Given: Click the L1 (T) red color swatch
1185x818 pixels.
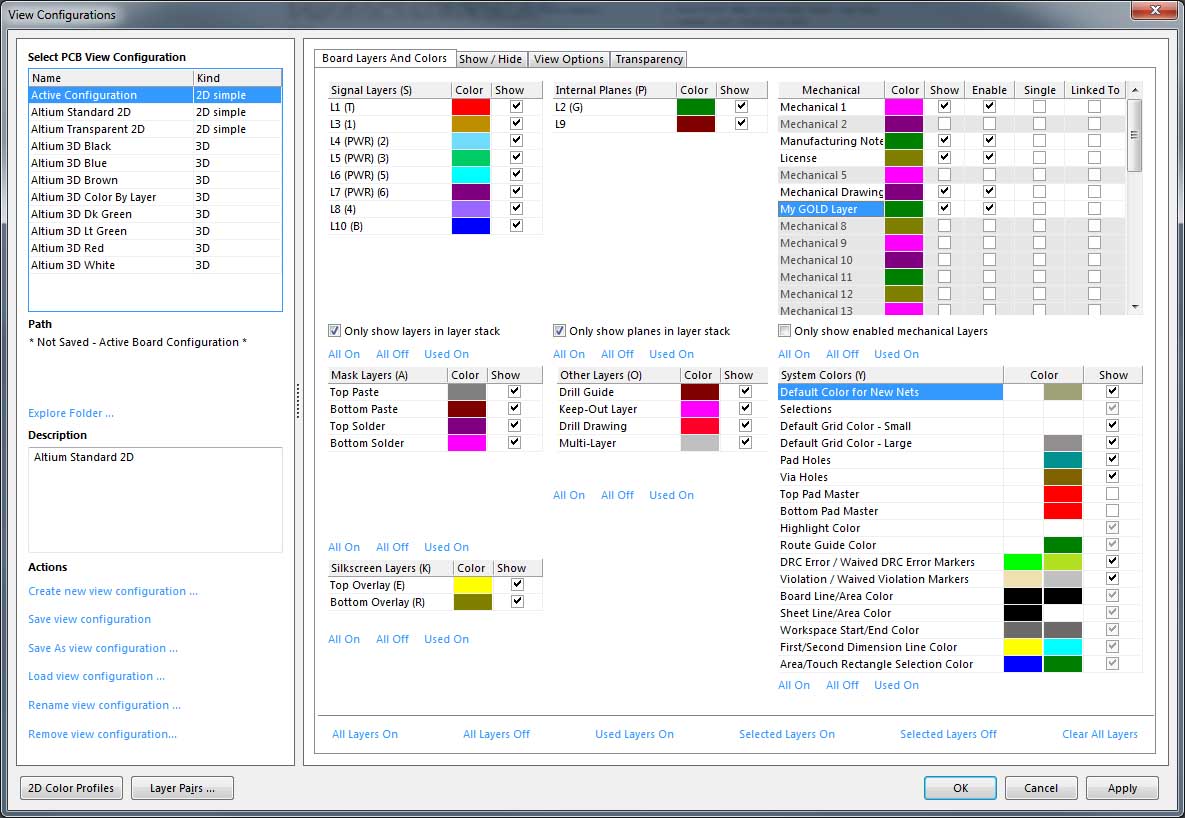Looking at the screenshot, I should point(470,107).
